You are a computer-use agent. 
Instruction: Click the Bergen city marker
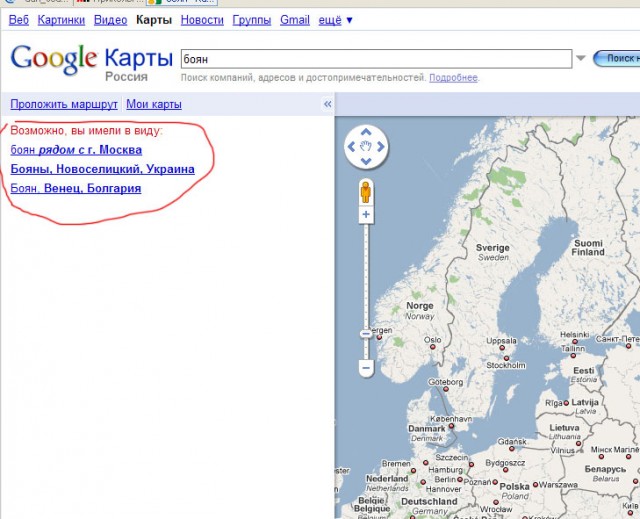tap(379, 337)
